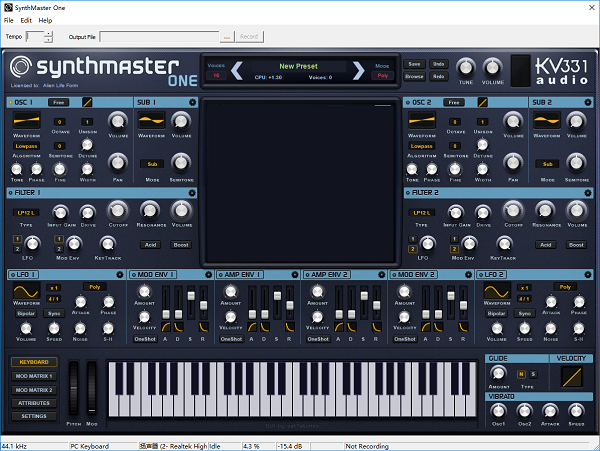This screenshot has height=451, width=600.
Task: Toggle the LFO 2 Sync button
Action: 524,313
